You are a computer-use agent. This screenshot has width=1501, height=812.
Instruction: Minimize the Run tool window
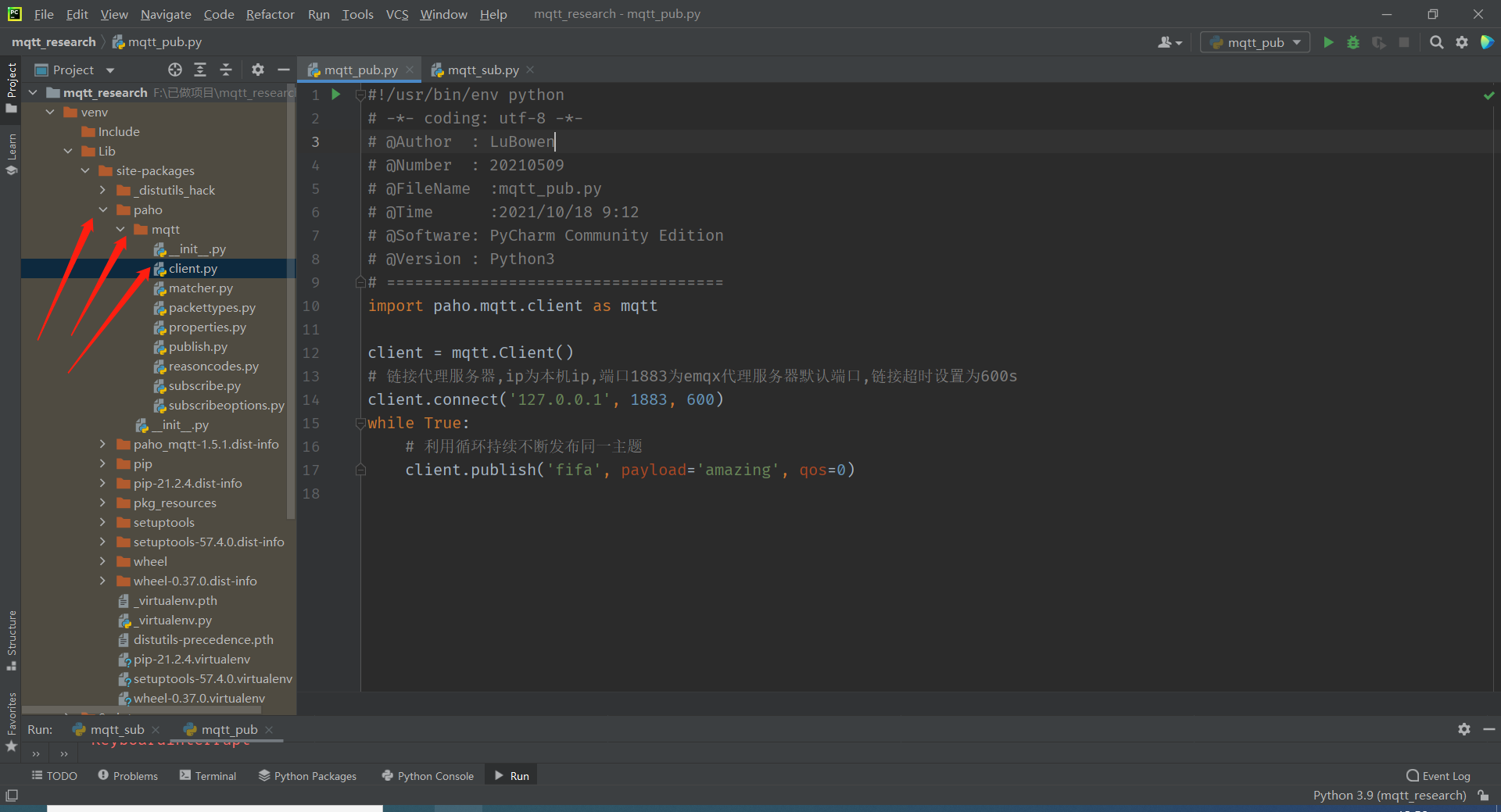pos(1489,729)
